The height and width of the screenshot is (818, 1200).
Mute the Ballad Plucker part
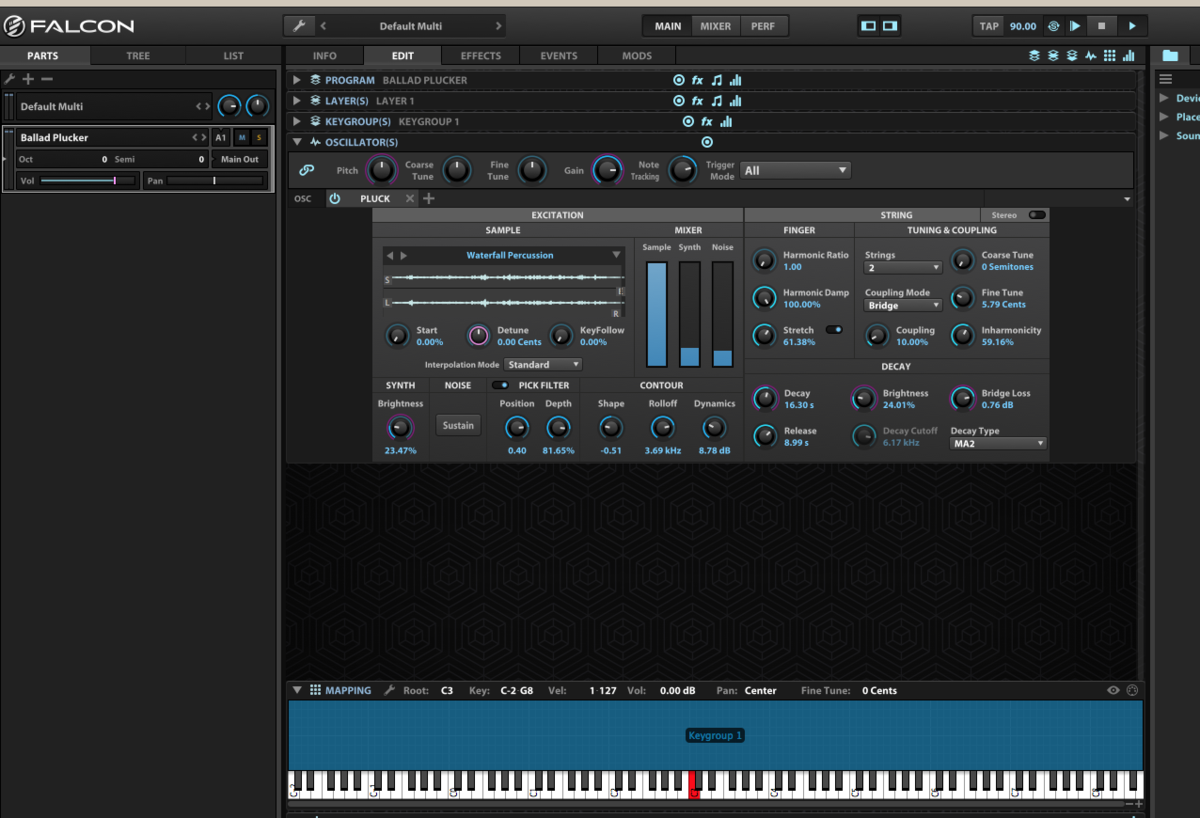click(x=241, y=137)
